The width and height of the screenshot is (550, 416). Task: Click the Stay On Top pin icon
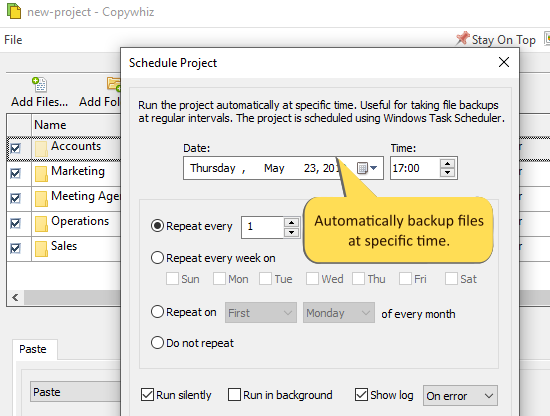coord(462,39)
